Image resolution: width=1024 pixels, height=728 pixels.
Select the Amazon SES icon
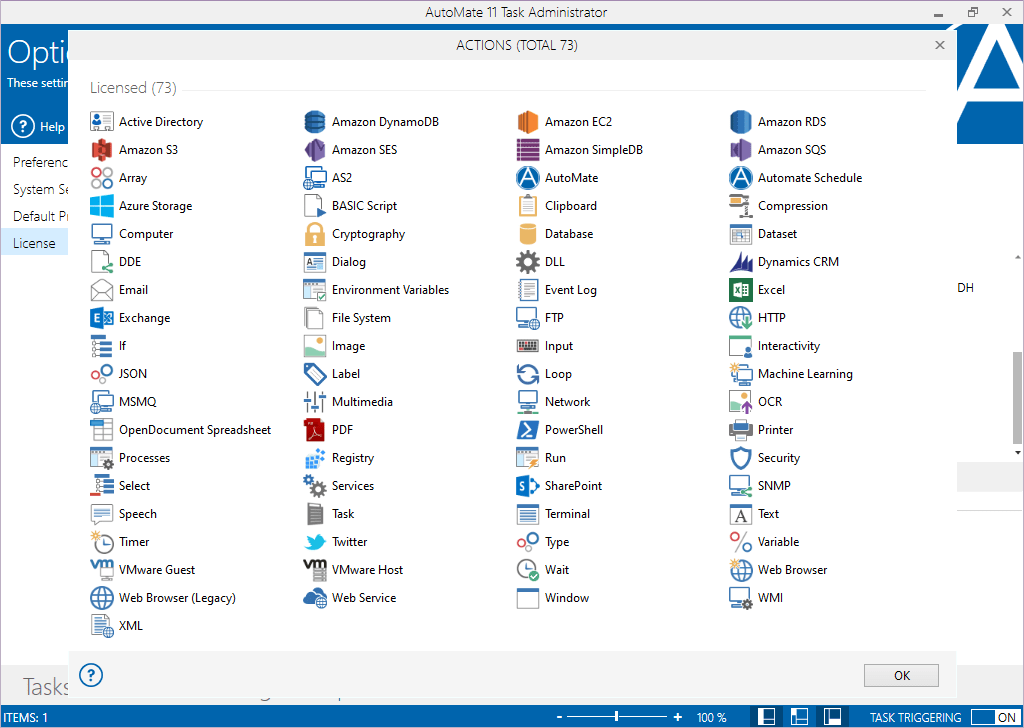315,150
